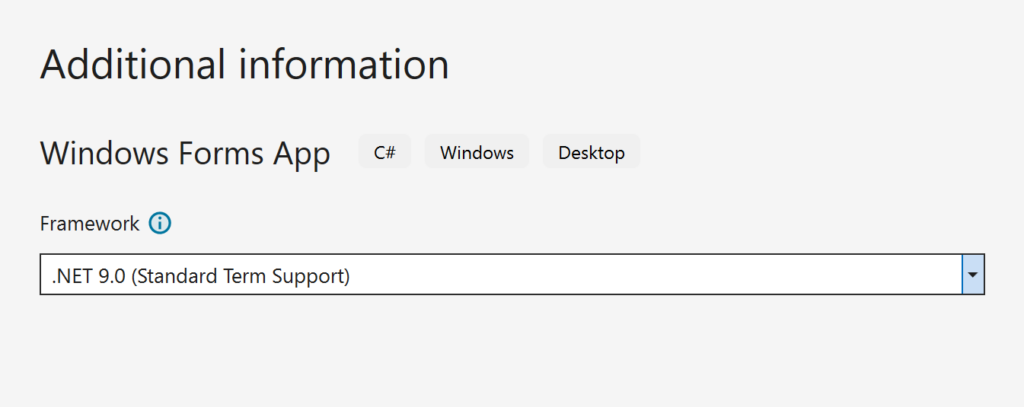The height and width of the screenshot is (407, 1024).
Task: Click the '.NET 9.0 (Standard Term Support)' text
Action: (200, 275)
